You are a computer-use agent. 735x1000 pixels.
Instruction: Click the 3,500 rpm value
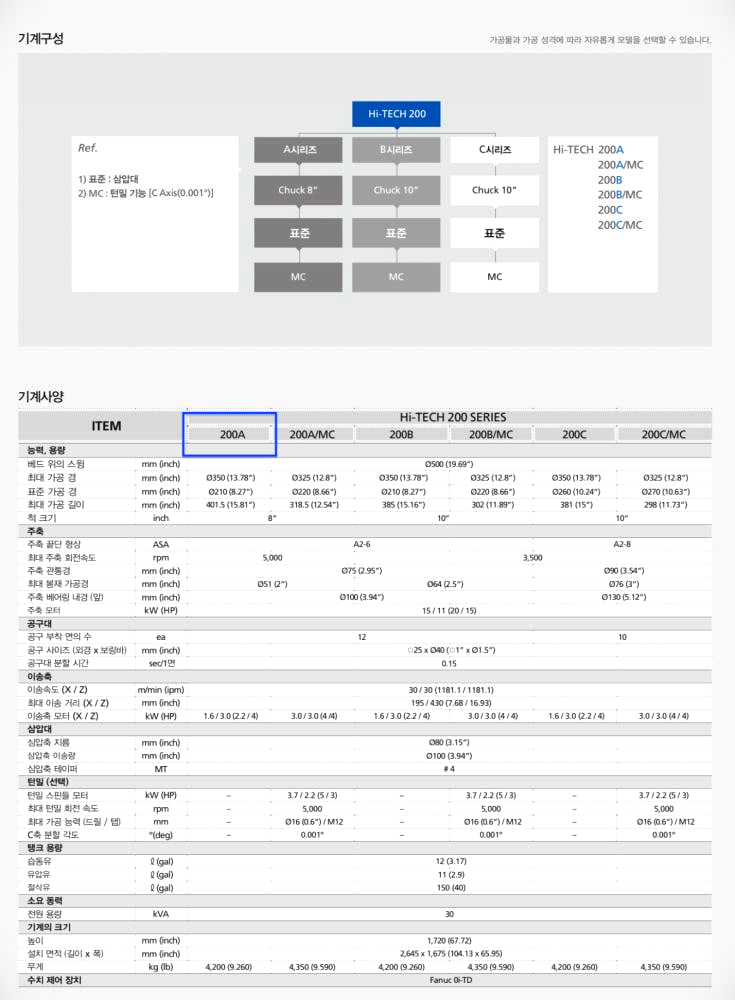click(x=533, y=558)
